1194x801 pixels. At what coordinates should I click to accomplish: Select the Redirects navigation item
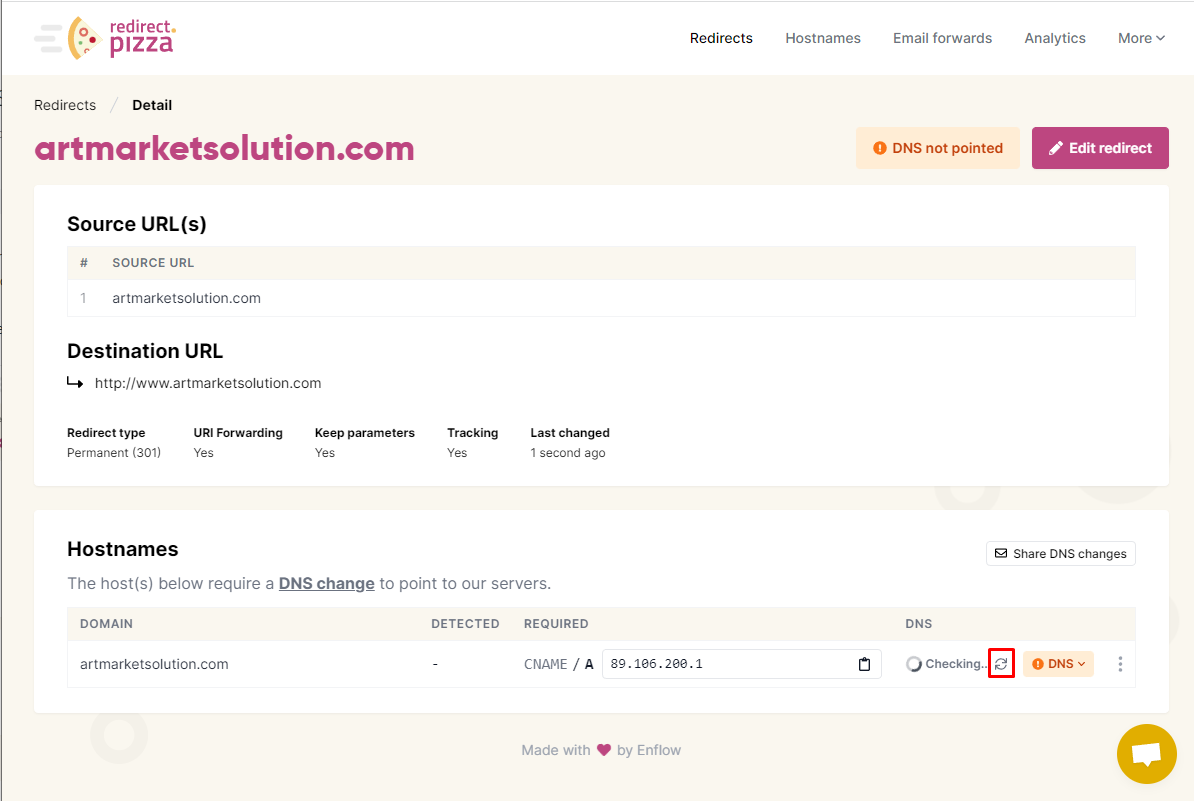pos(721,38)
